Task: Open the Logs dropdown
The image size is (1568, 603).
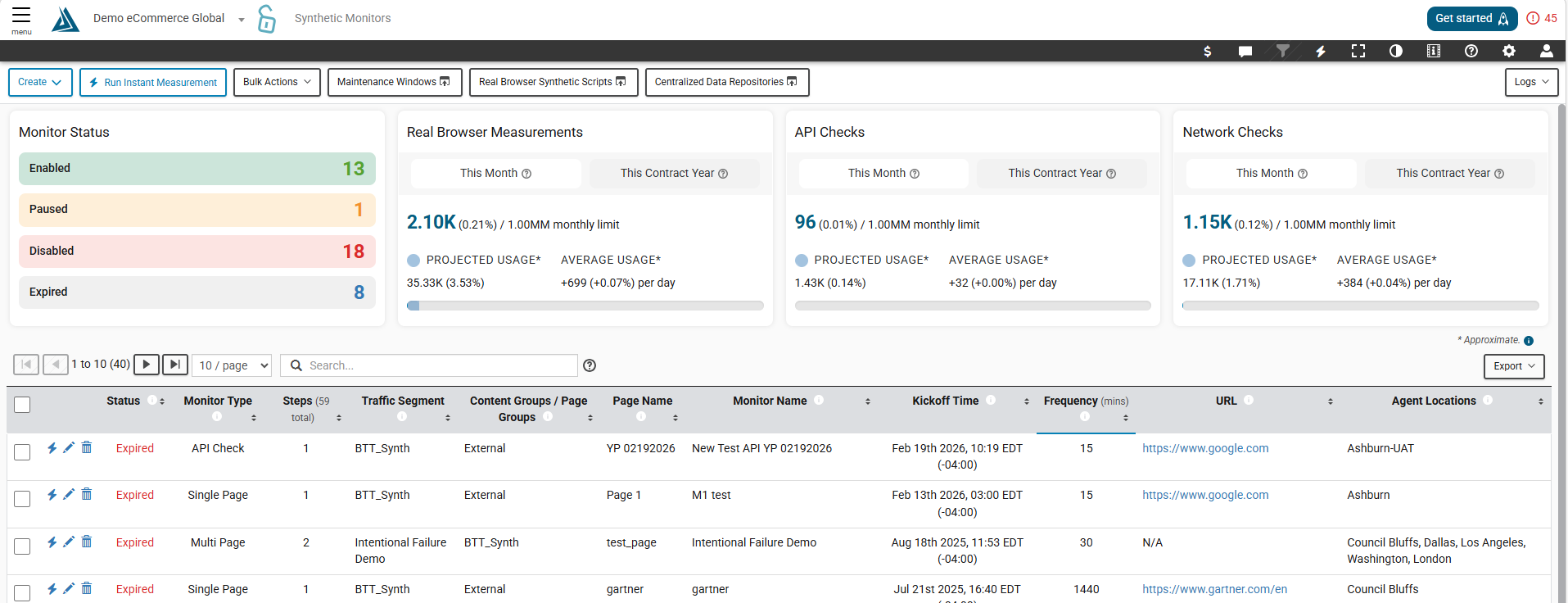Action: (1531, 82)
